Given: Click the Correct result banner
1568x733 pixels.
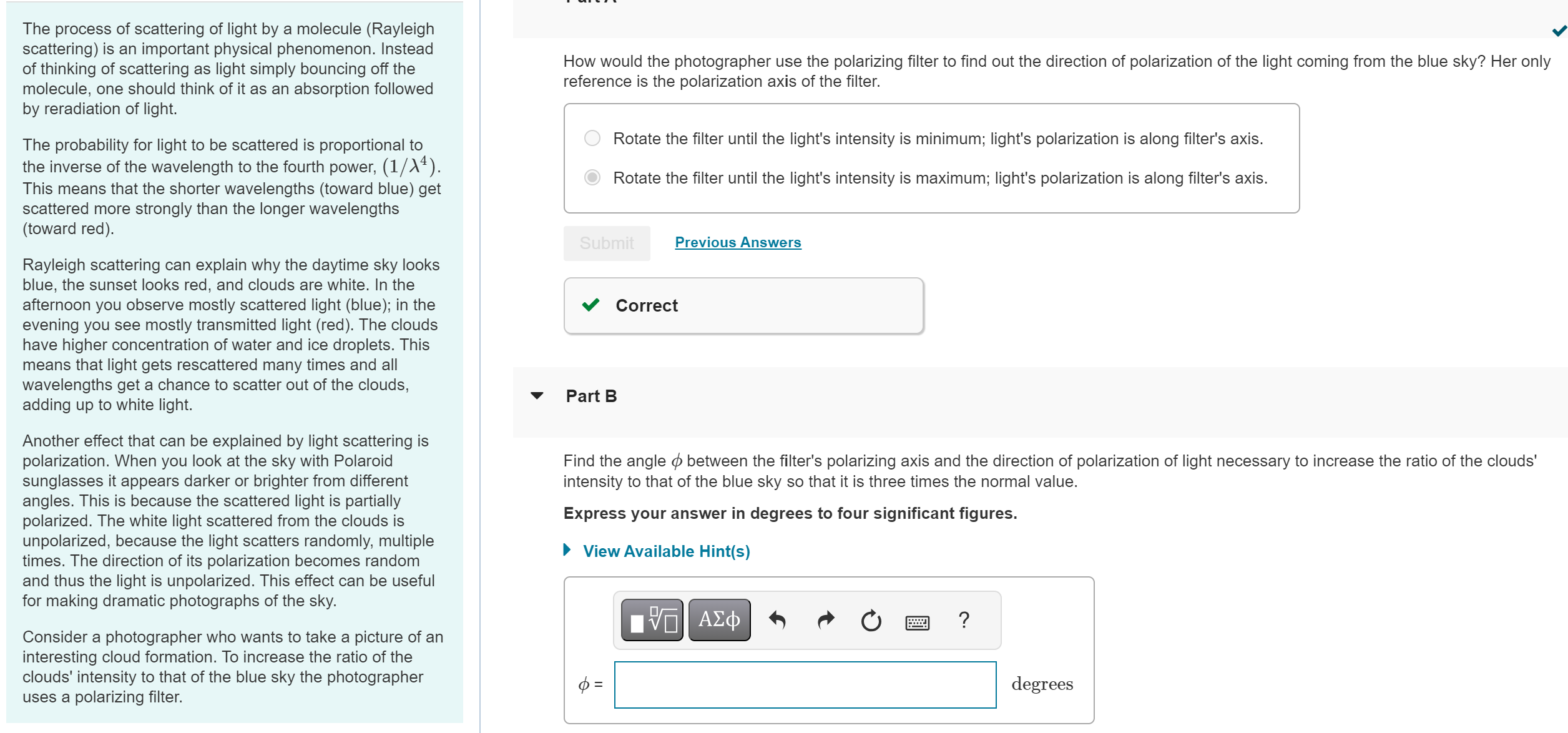Looking at the screenshot, I should pos(742,305).
